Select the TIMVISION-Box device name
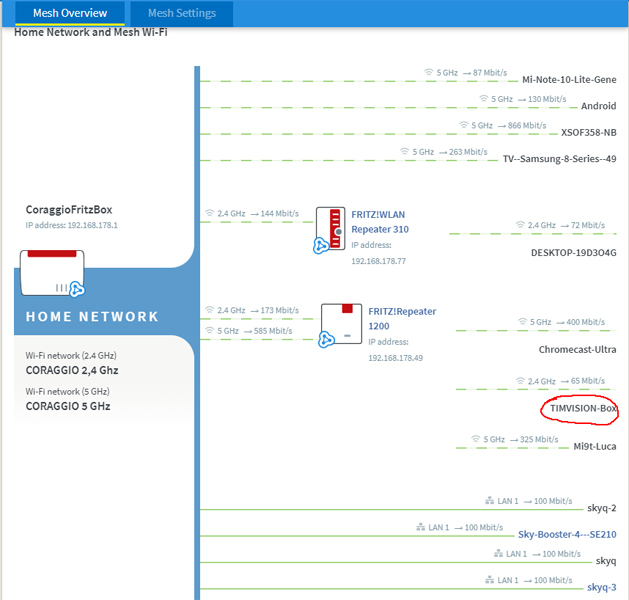Viewport: 629px width, 600px height. (x=583, y=408)
